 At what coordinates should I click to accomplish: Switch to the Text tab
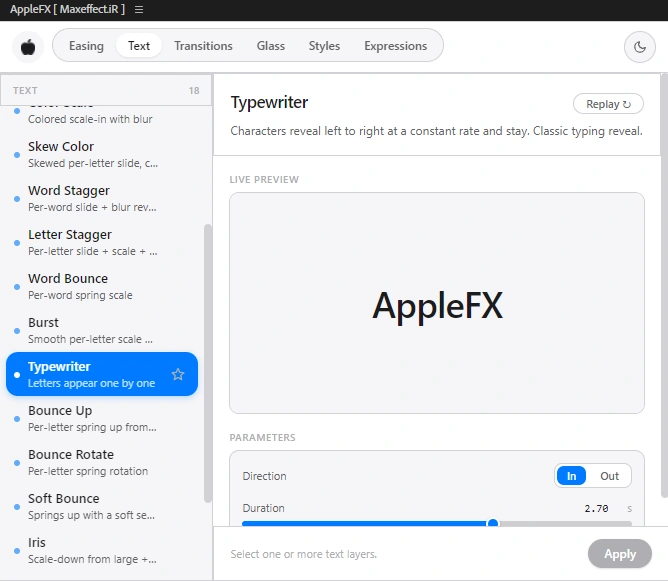[139, 46]
